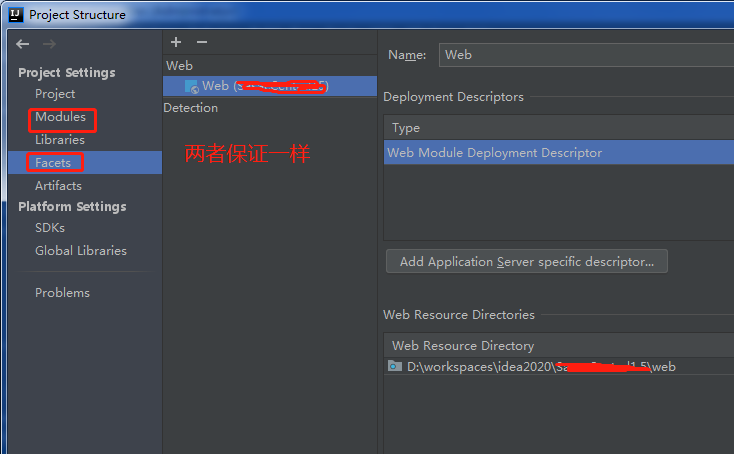The height and width of the screenshot is (454, 734).
Task: Click the Name input field containing Web
Action: pos(586,55)
